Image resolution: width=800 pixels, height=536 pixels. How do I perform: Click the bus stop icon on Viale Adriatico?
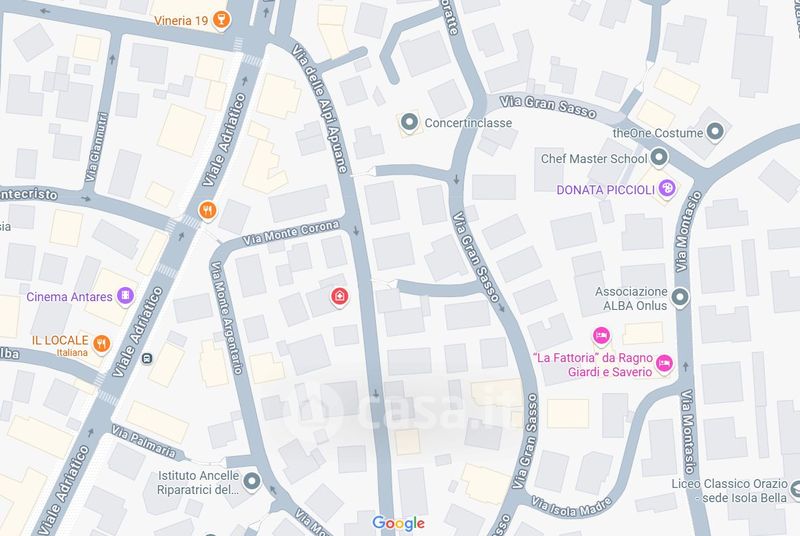147,359
